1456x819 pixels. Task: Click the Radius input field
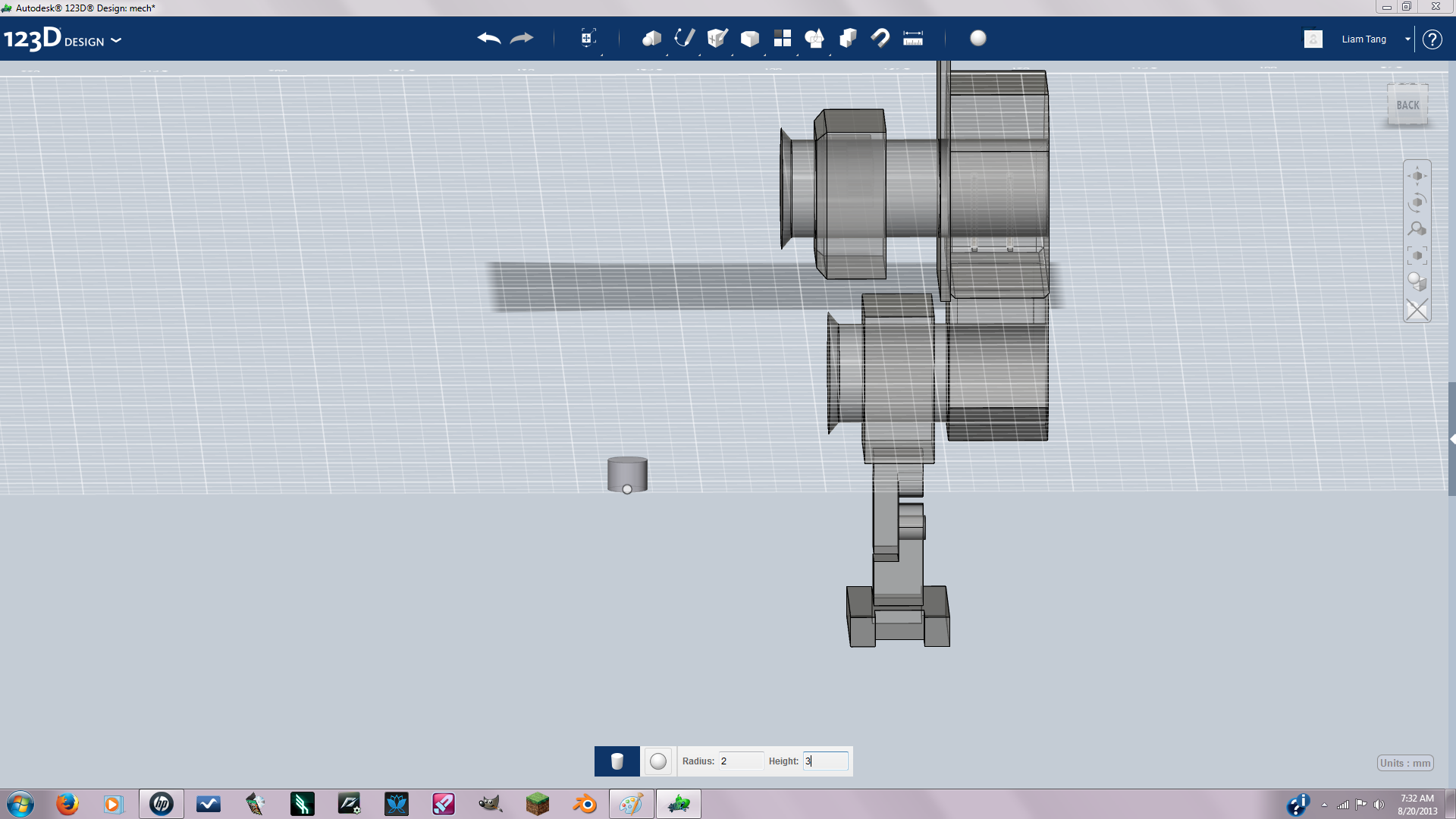point(741,761)
